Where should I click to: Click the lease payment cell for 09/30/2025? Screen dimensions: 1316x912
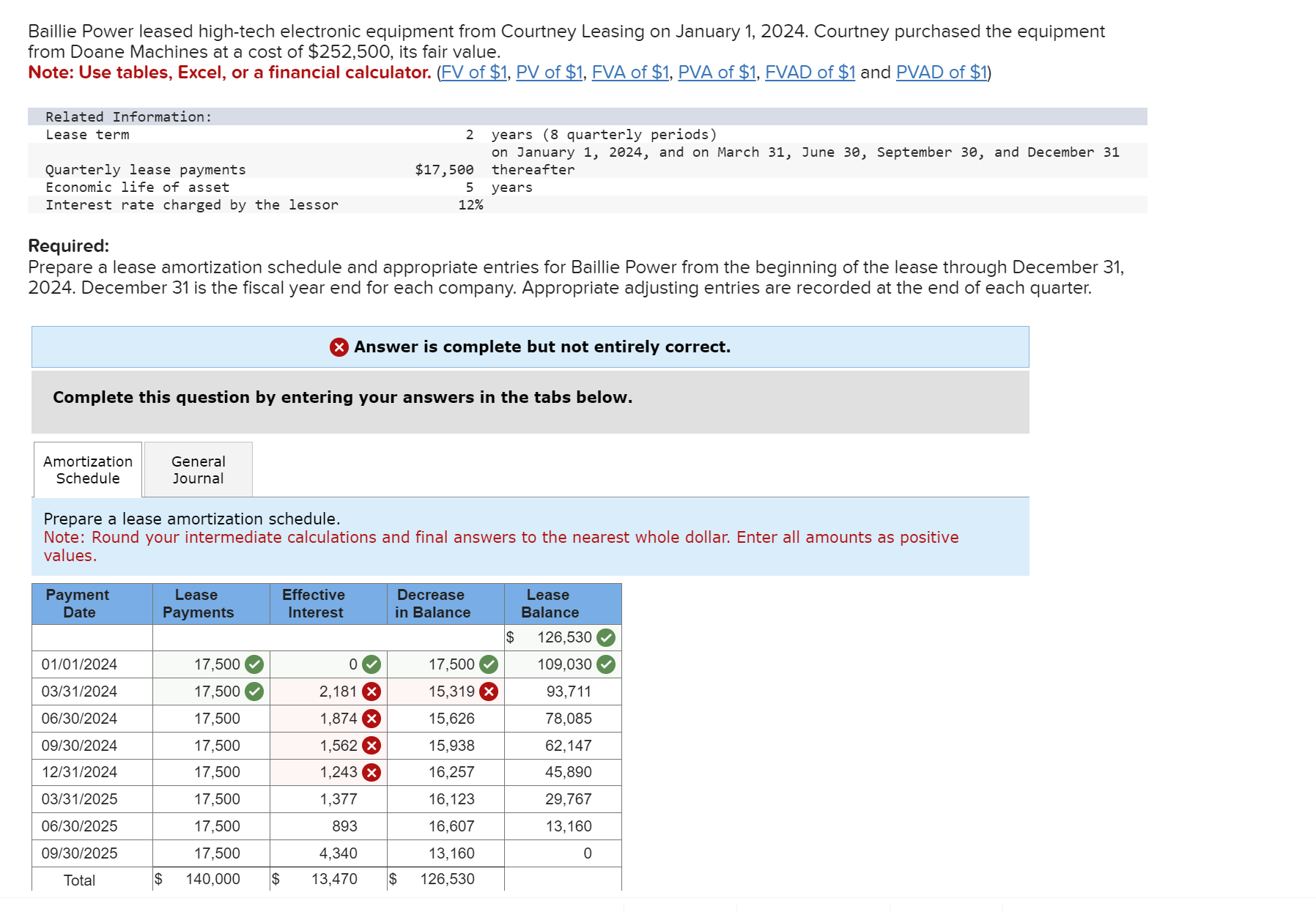point(211,853)
